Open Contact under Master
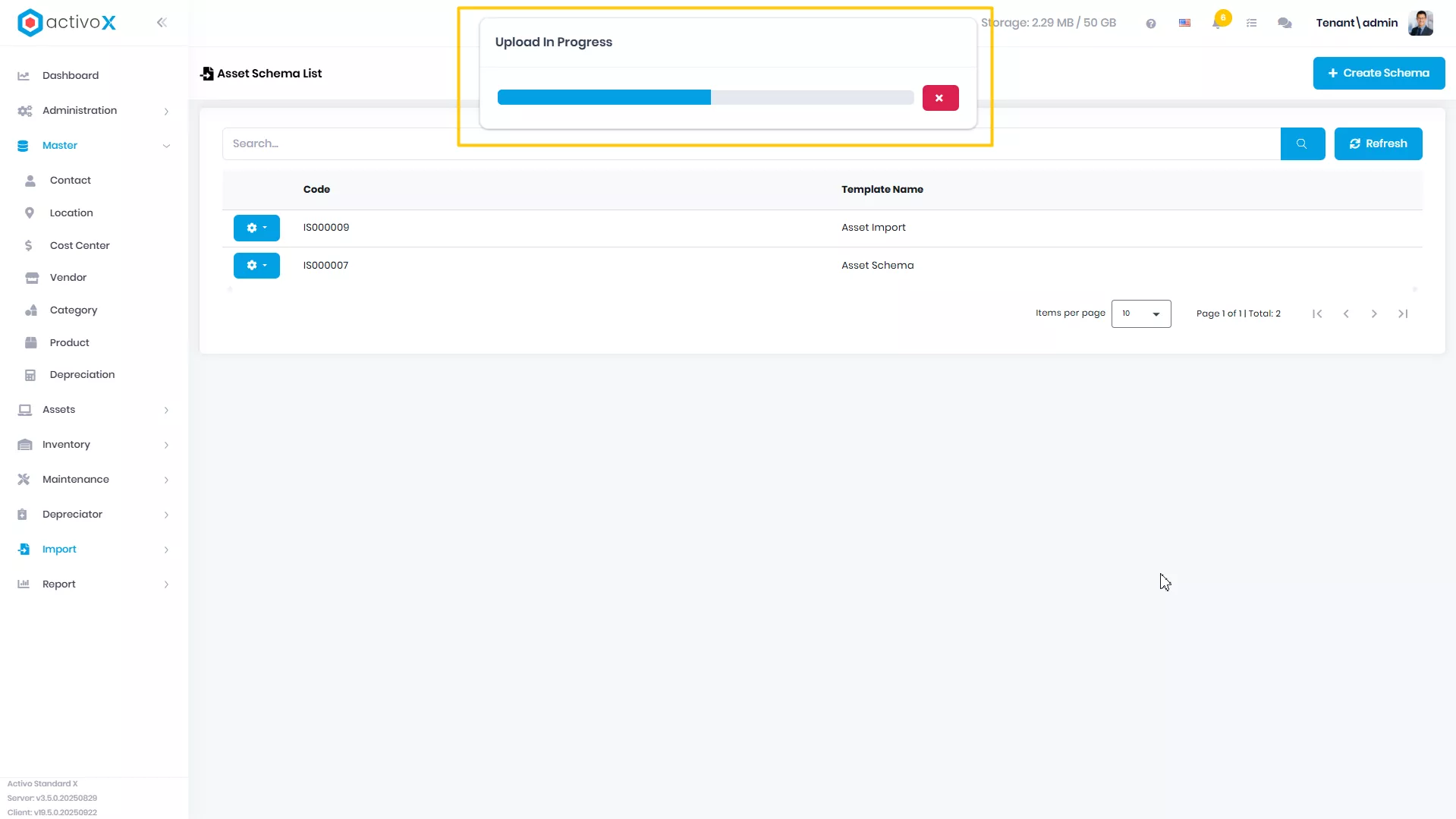The height and width of the screenshot is (819, 1456). coord(94,180)
